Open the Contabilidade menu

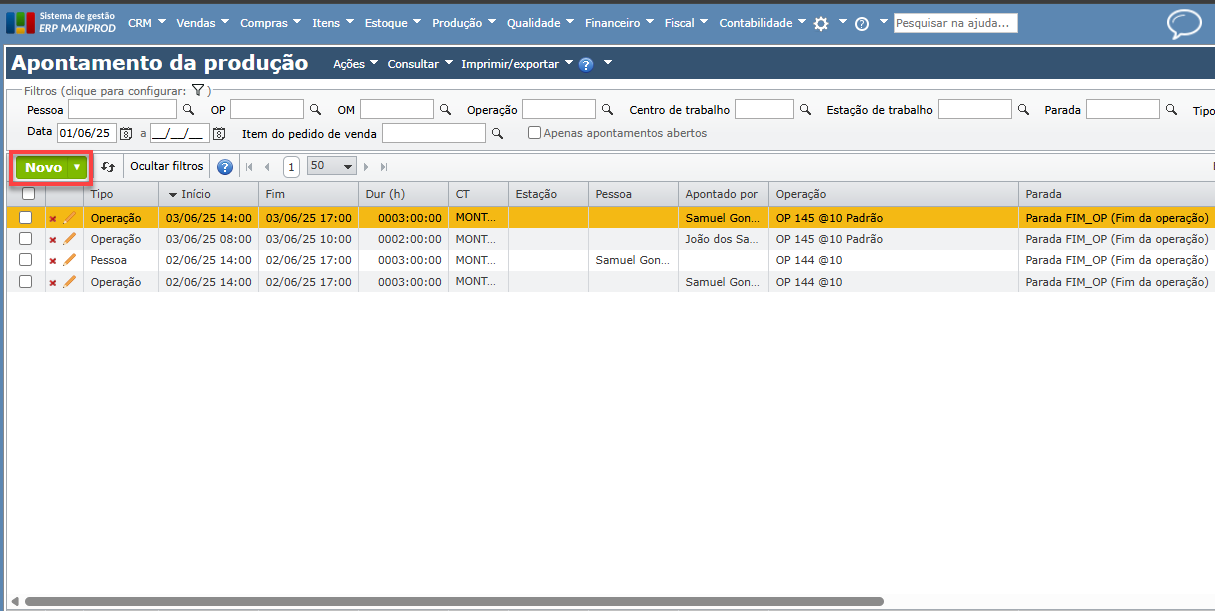(763, 23)
